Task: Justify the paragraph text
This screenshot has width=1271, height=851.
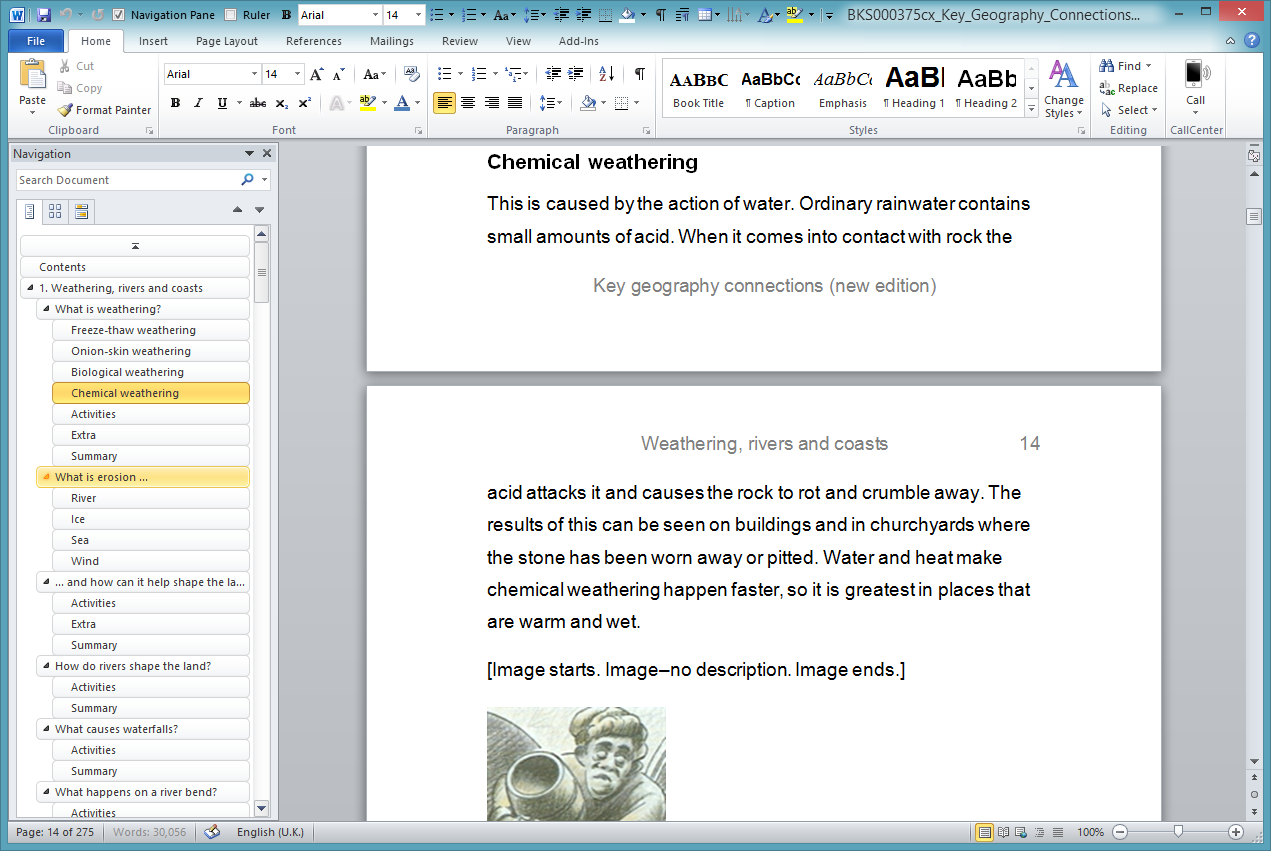Action: pyautogui.click(x=514, y=103)
